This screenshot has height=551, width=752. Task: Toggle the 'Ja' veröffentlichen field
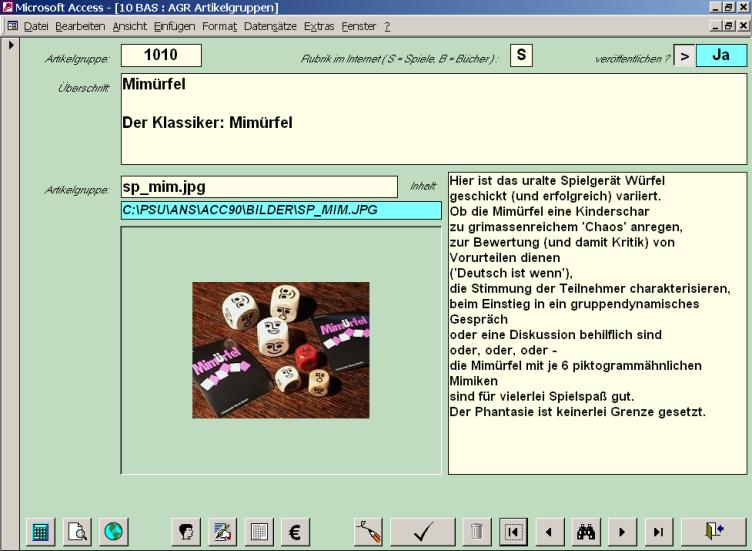(x=721, y=56)
